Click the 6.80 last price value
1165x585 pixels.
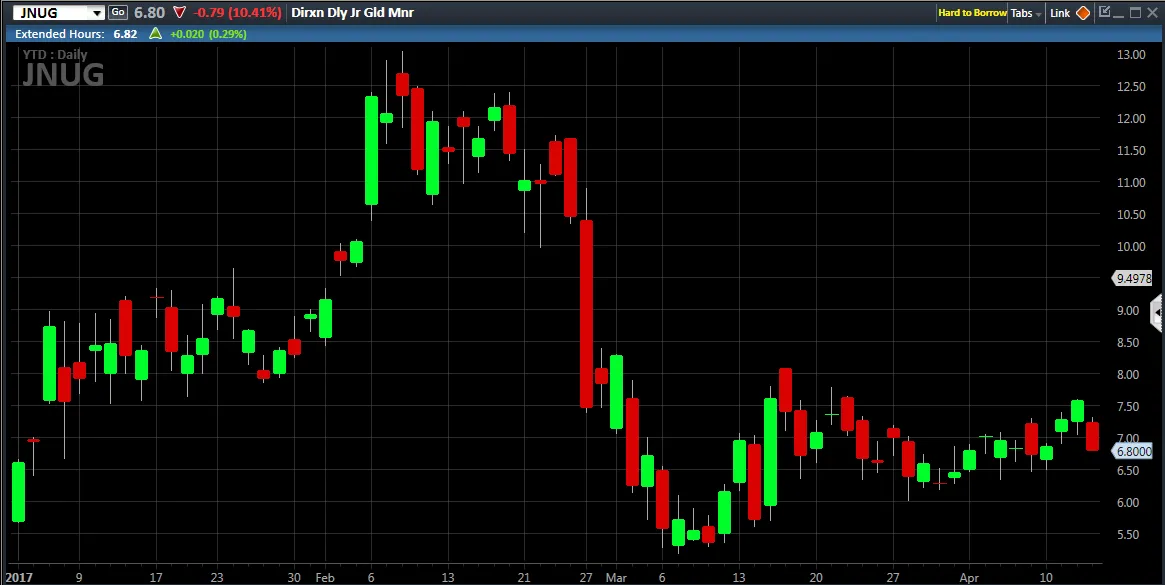point(149,13)
